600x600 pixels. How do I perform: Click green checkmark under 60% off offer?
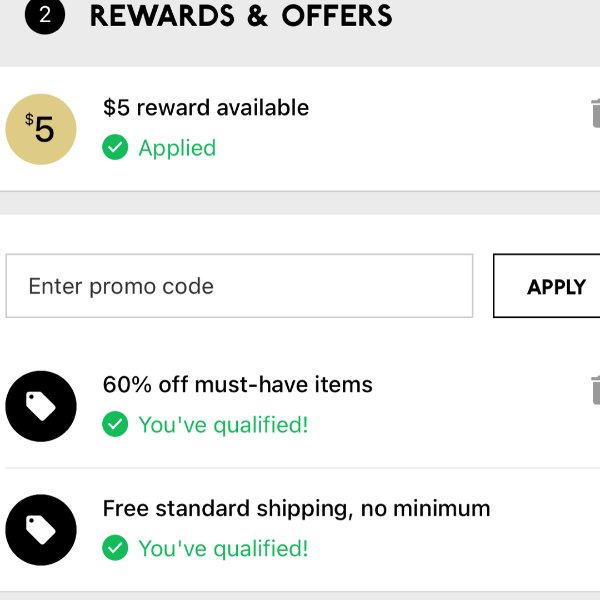[x=115, y=424]
